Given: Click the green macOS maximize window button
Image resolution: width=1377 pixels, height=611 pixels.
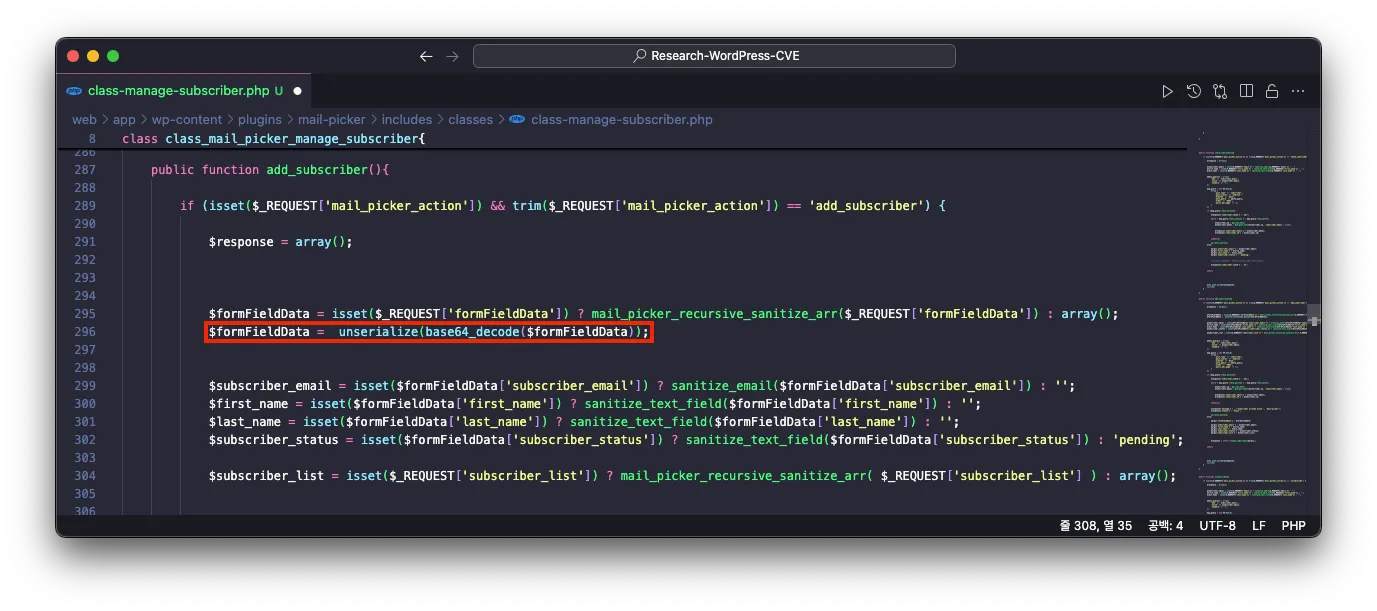Looking at the screenshot, I should pyautogui.click(x=113, y=56).
